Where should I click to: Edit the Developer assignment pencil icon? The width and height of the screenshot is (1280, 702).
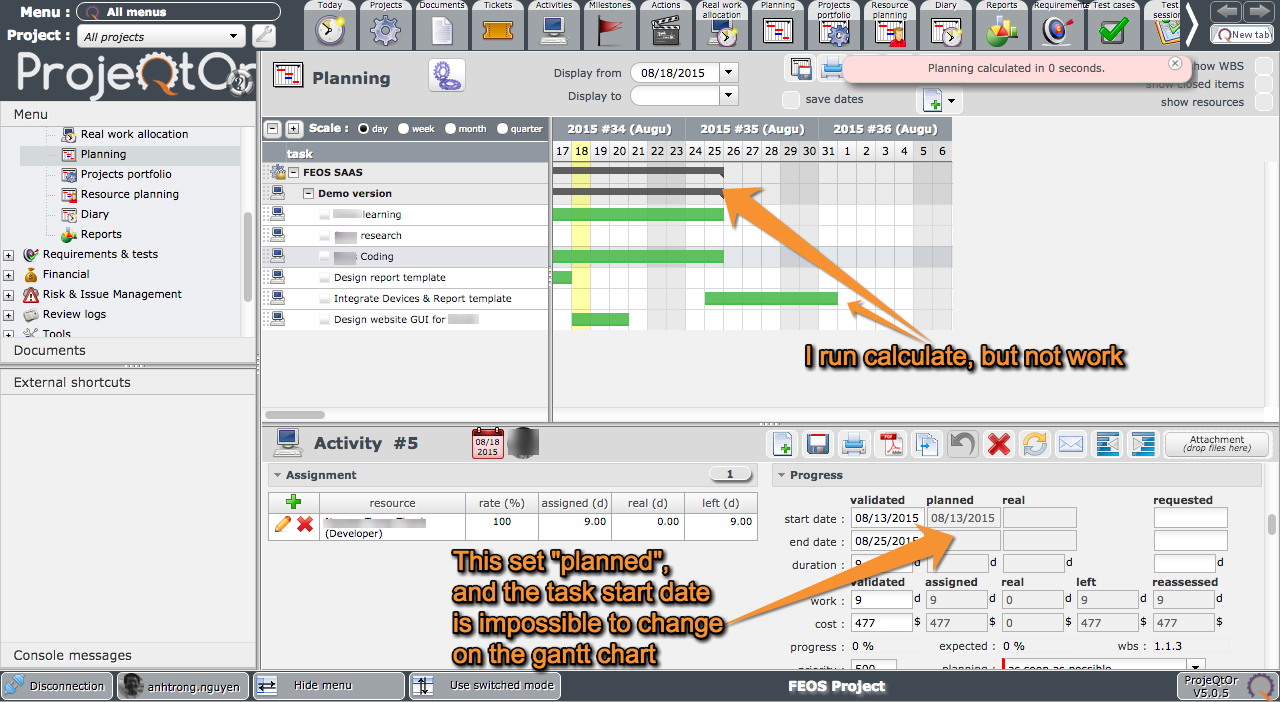283,524
